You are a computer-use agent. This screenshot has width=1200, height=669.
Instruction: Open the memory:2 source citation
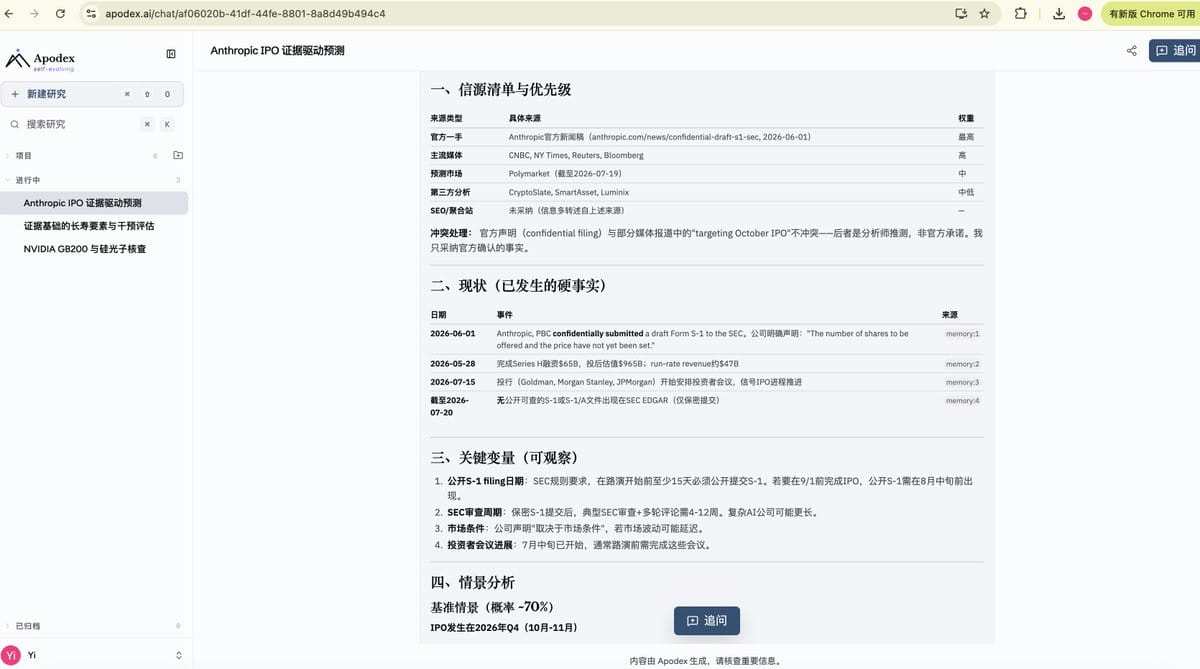pyautogui.click(x=963, y=364)
